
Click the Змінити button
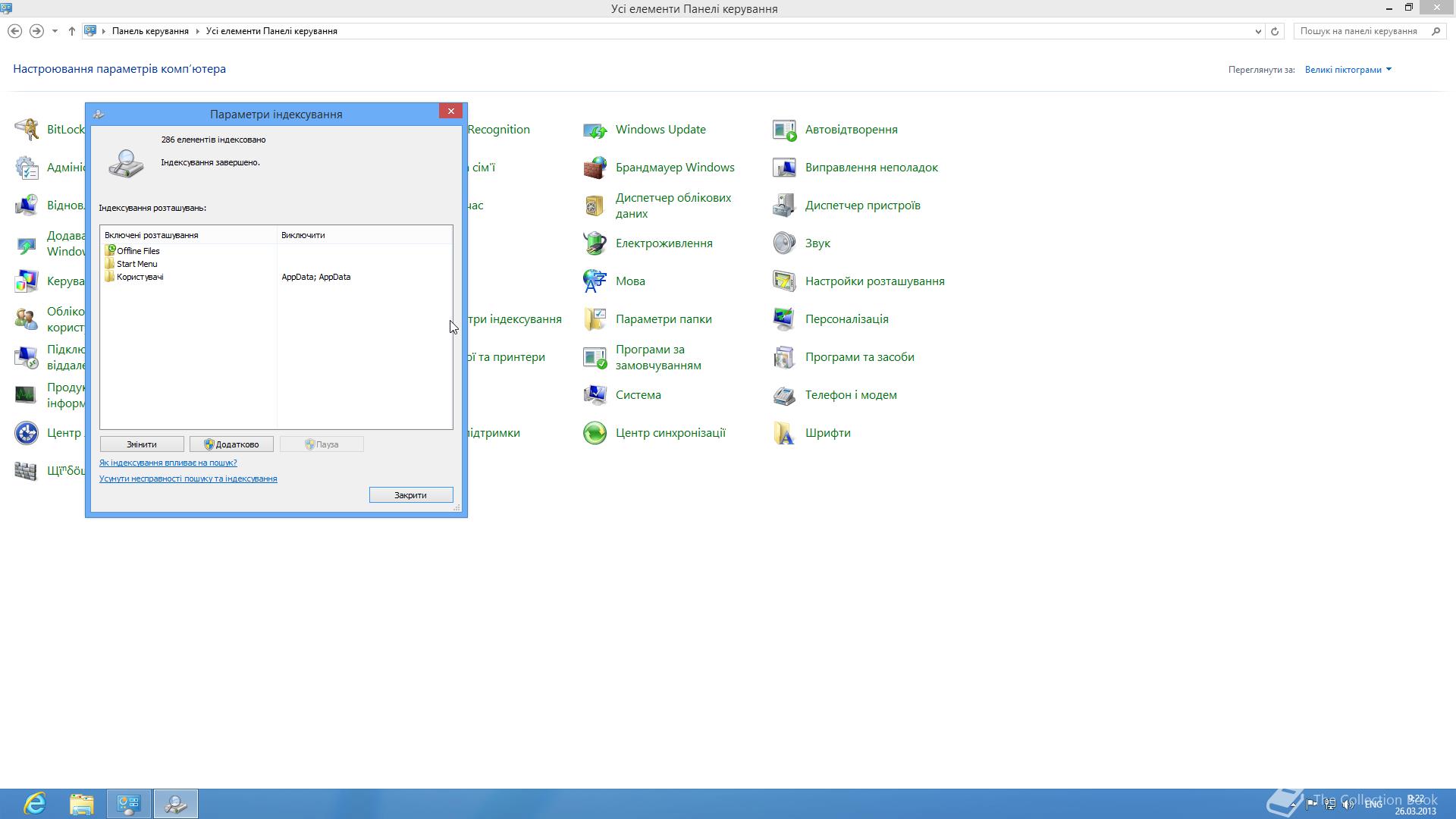pyautogui.click(x=142, y=444)
